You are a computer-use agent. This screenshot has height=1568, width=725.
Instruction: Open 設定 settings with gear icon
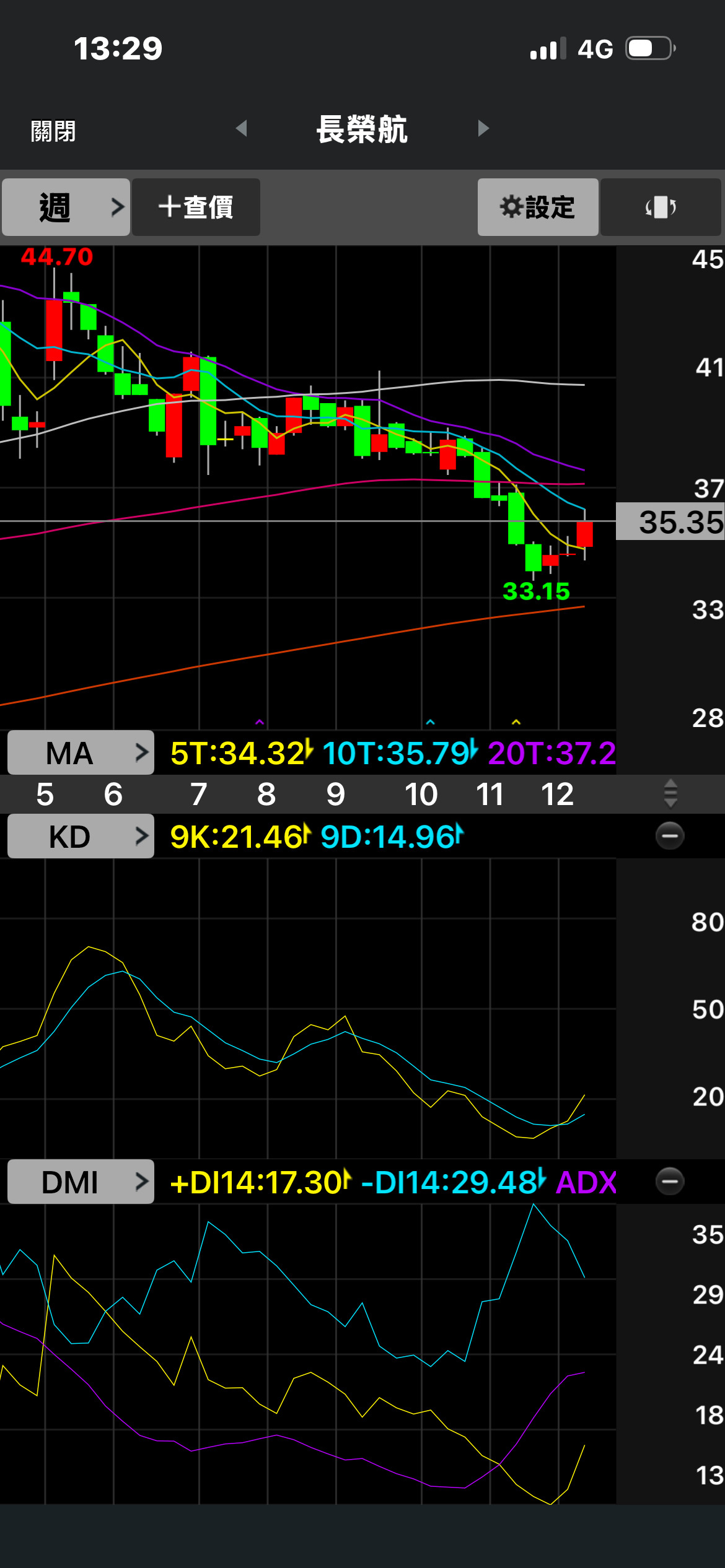[x=538, y=207]
